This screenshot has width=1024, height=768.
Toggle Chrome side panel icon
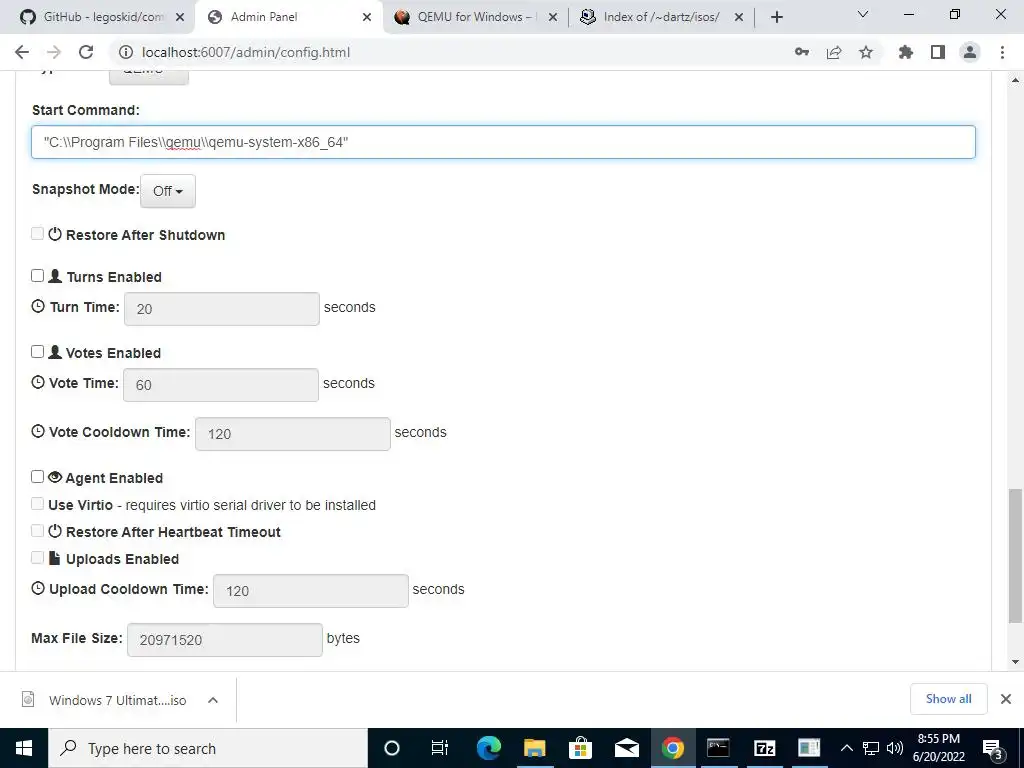(x=938, y=52)
